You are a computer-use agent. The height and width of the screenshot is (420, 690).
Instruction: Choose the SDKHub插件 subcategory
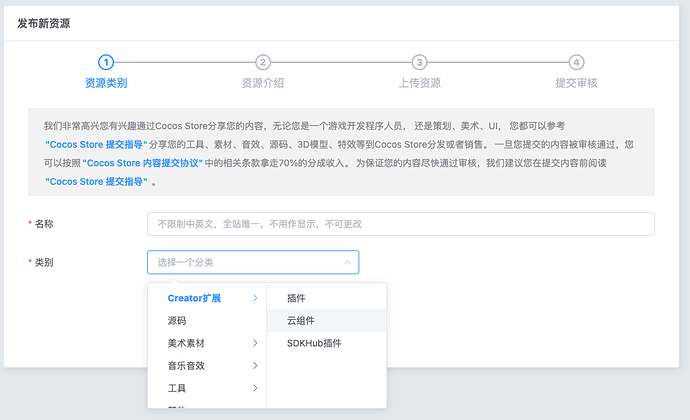(327, 343)
